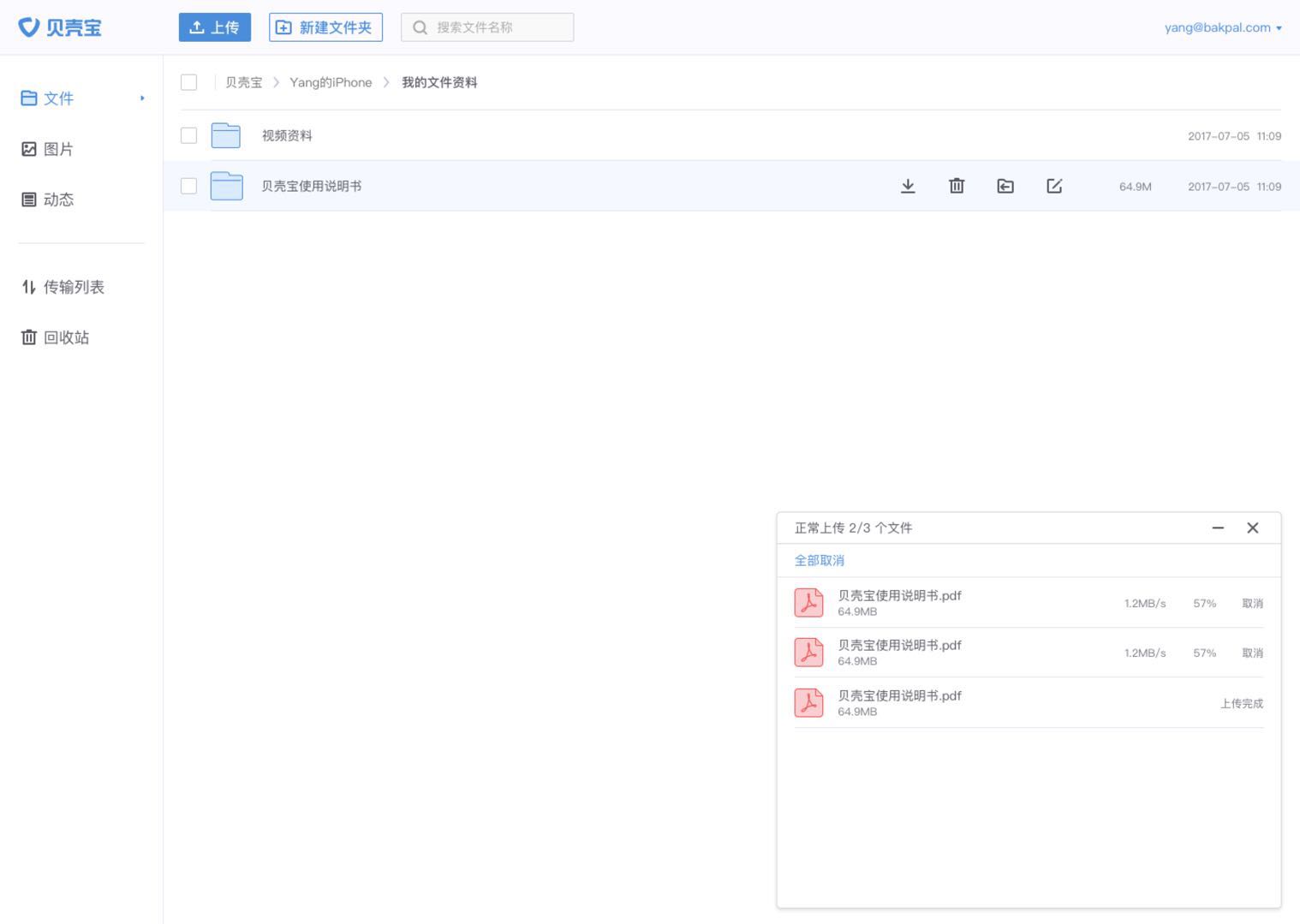The width and height of the screenshot is (1300, 924).
Task: Rename the 贝壳宝使用说明书 folder
Action: click(1054, 186)
